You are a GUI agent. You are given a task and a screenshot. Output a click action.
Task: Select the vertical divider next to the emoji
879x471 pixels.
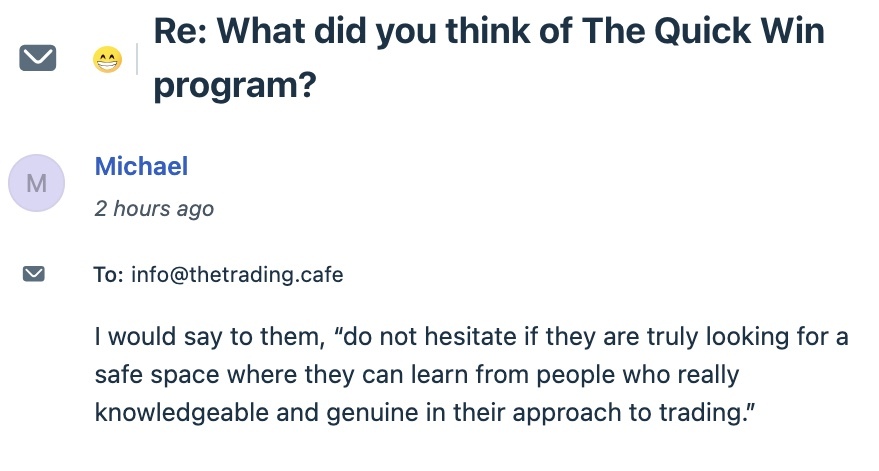[137, 58]
